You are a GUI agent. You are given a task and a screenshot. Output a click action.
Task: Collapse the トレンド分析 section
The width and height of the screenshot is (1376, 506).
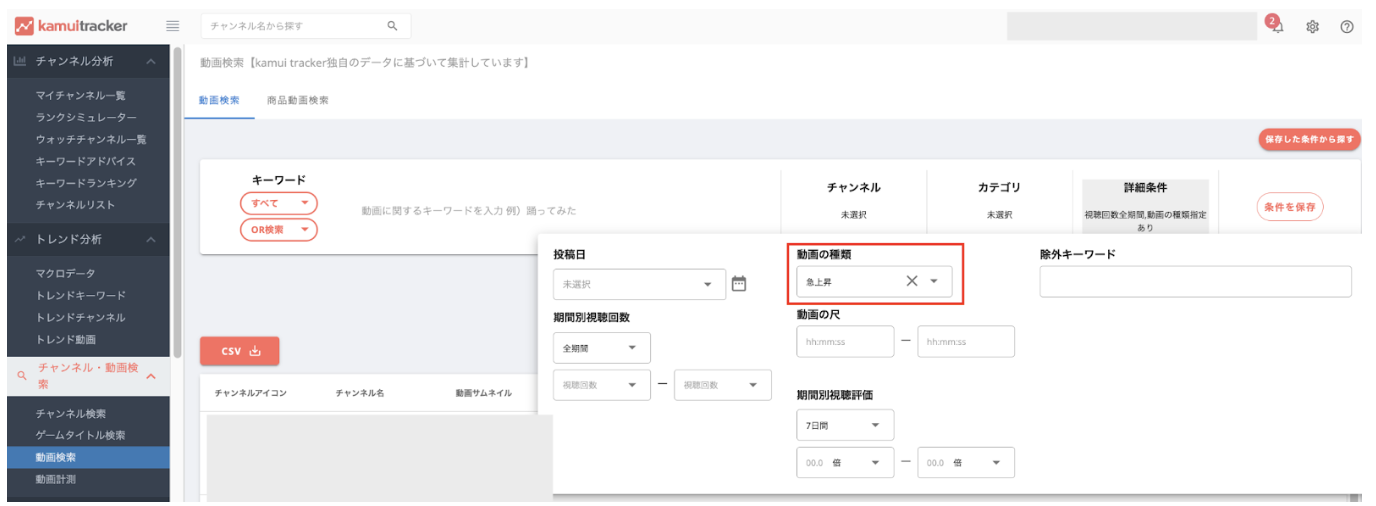(151, 240)
